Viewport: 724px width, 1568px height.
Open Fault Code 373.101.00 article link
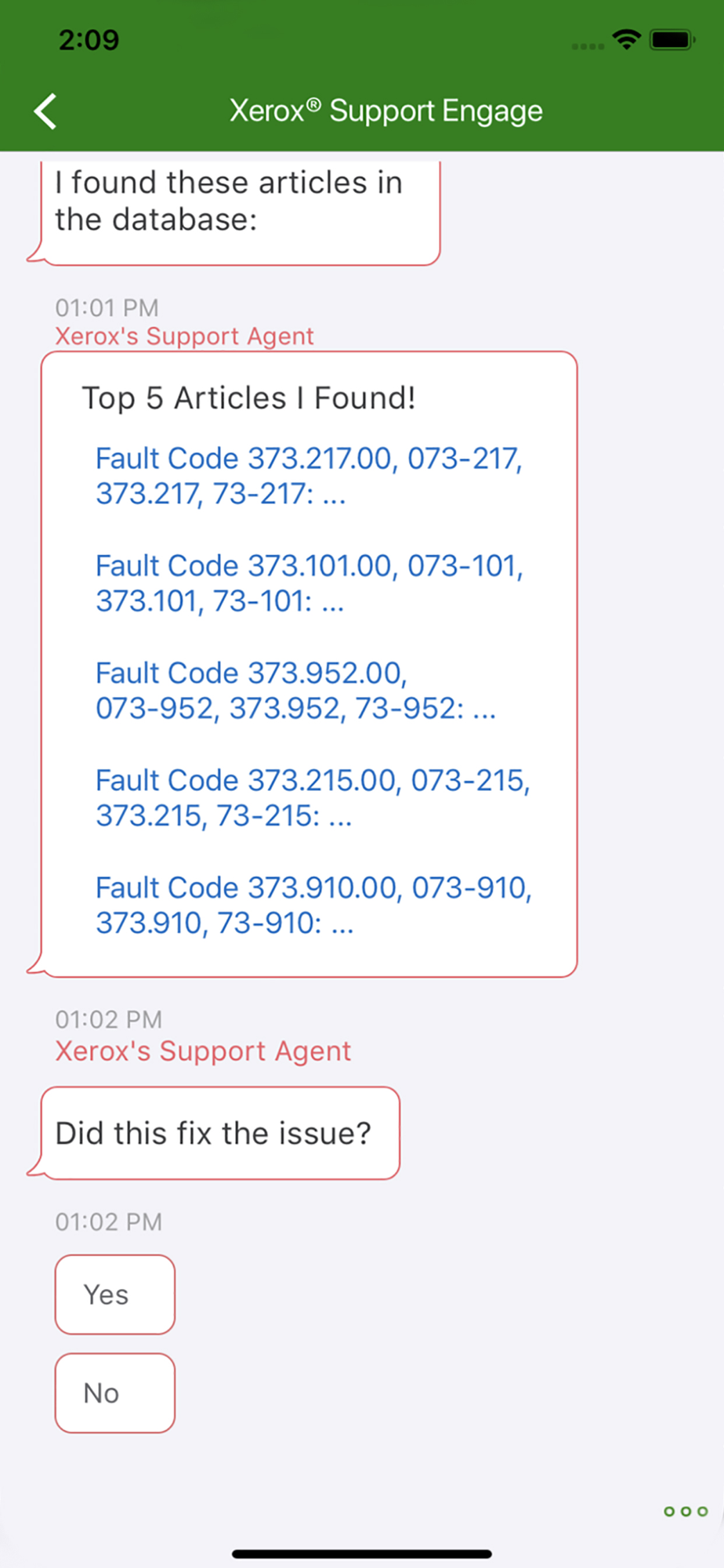(309, 583)
